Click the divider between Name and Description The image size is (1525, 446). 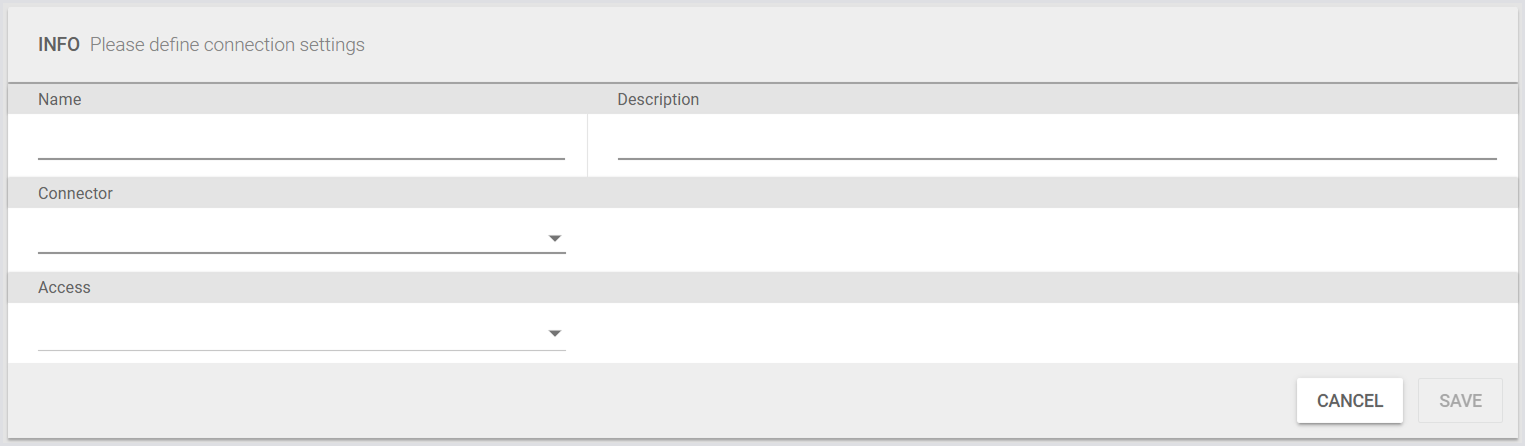point(587,145)
